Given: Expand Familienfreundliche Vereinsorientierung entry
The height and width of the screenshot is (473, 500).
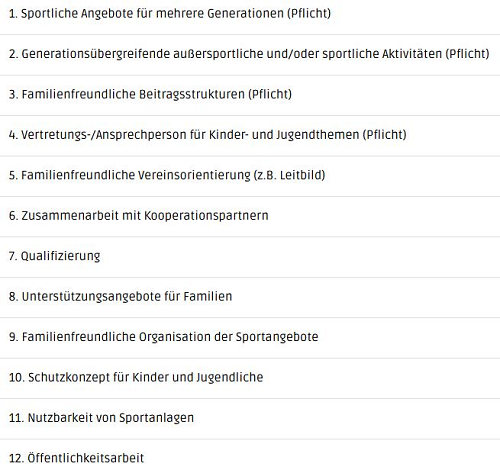Looking at the screenshot, I should (250, 176).
